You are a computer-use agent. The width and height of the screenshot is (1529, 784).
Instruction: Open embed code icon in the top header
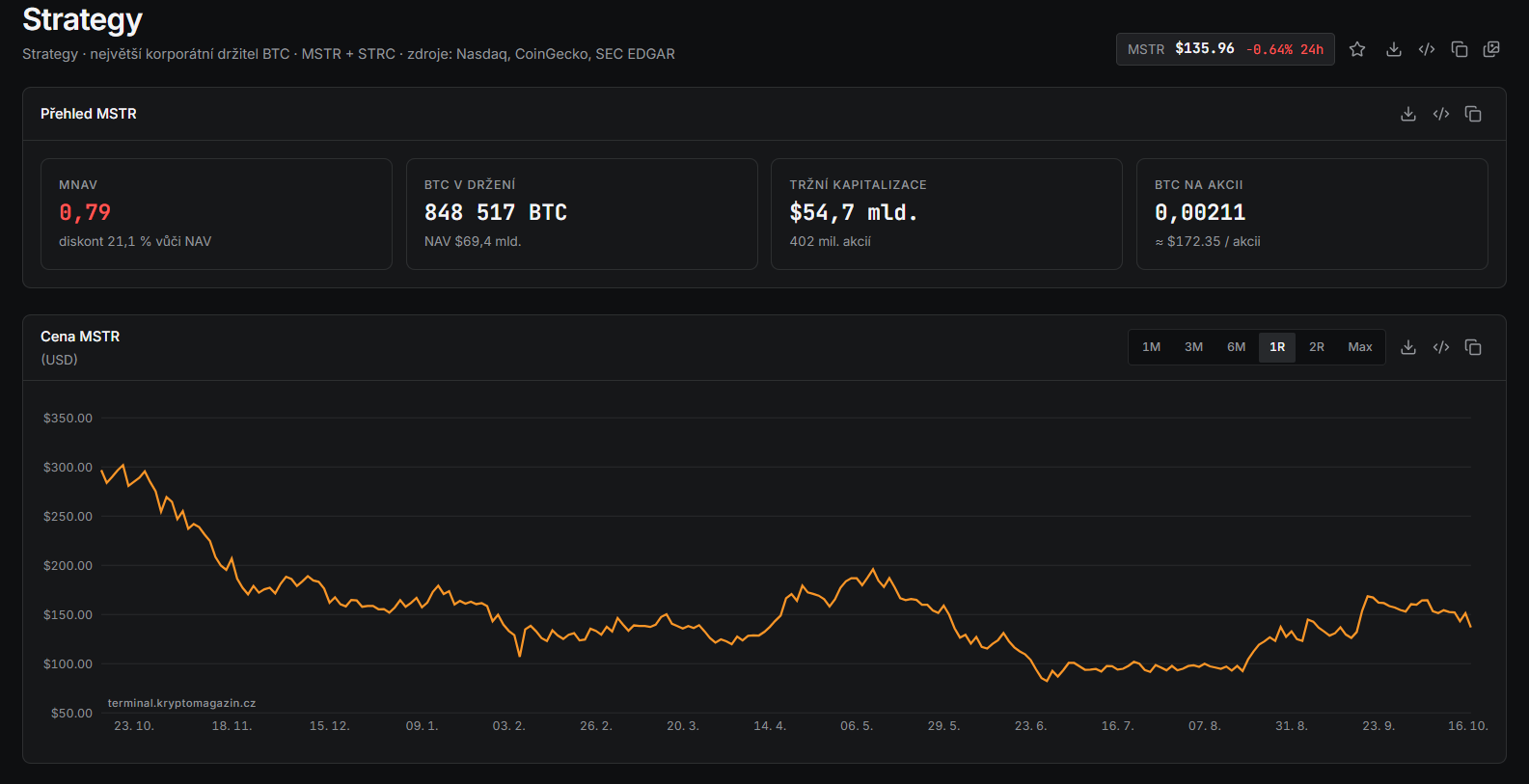coord(1427,49)
